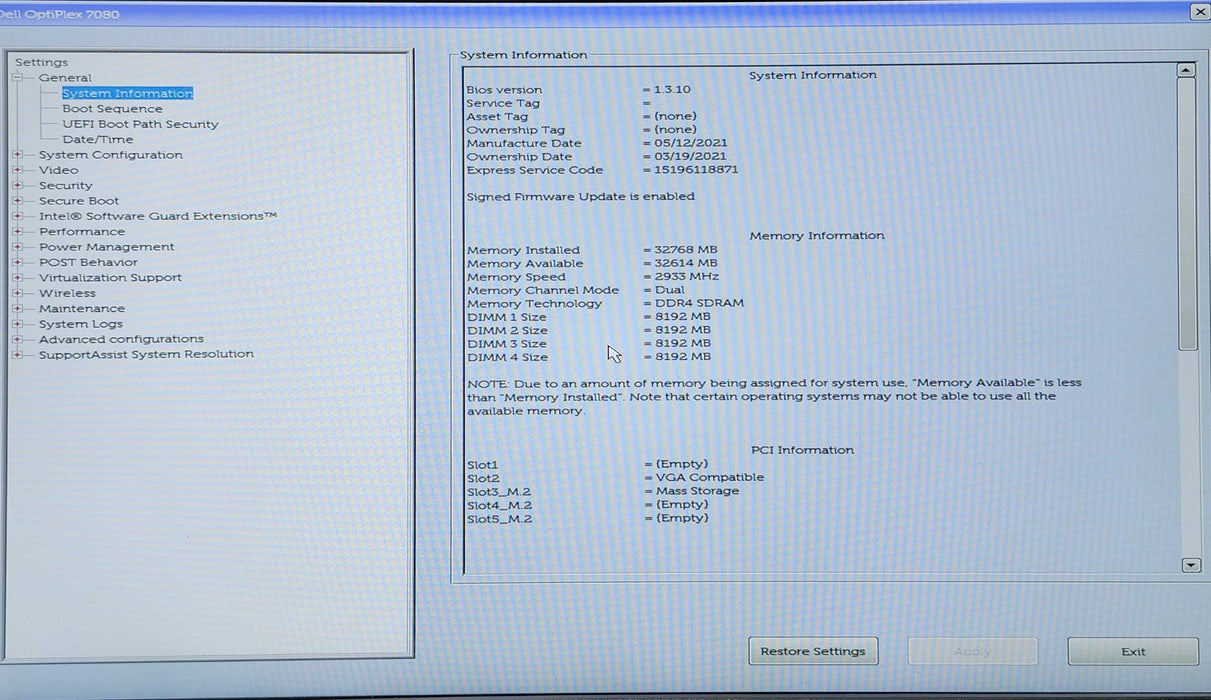Select System Information in the tree
This screenshot has height=700, width=1211.
[x=127, y=93]
